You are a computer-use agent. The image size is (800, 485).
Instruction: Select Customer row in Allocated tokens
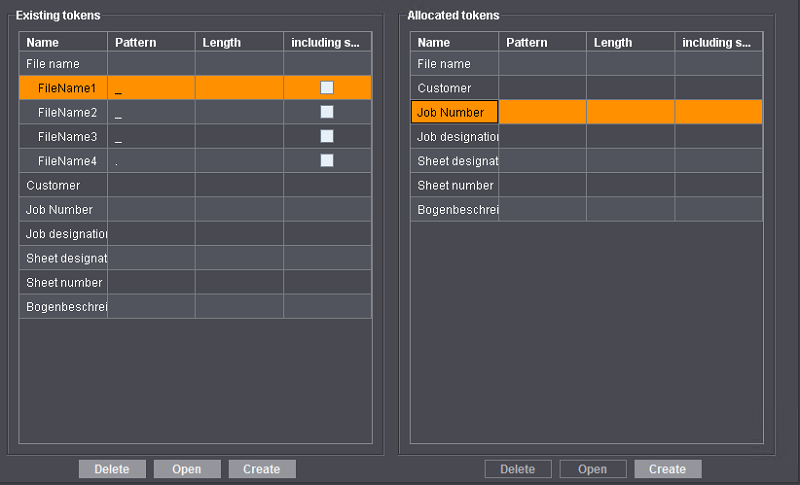[587, 88]
